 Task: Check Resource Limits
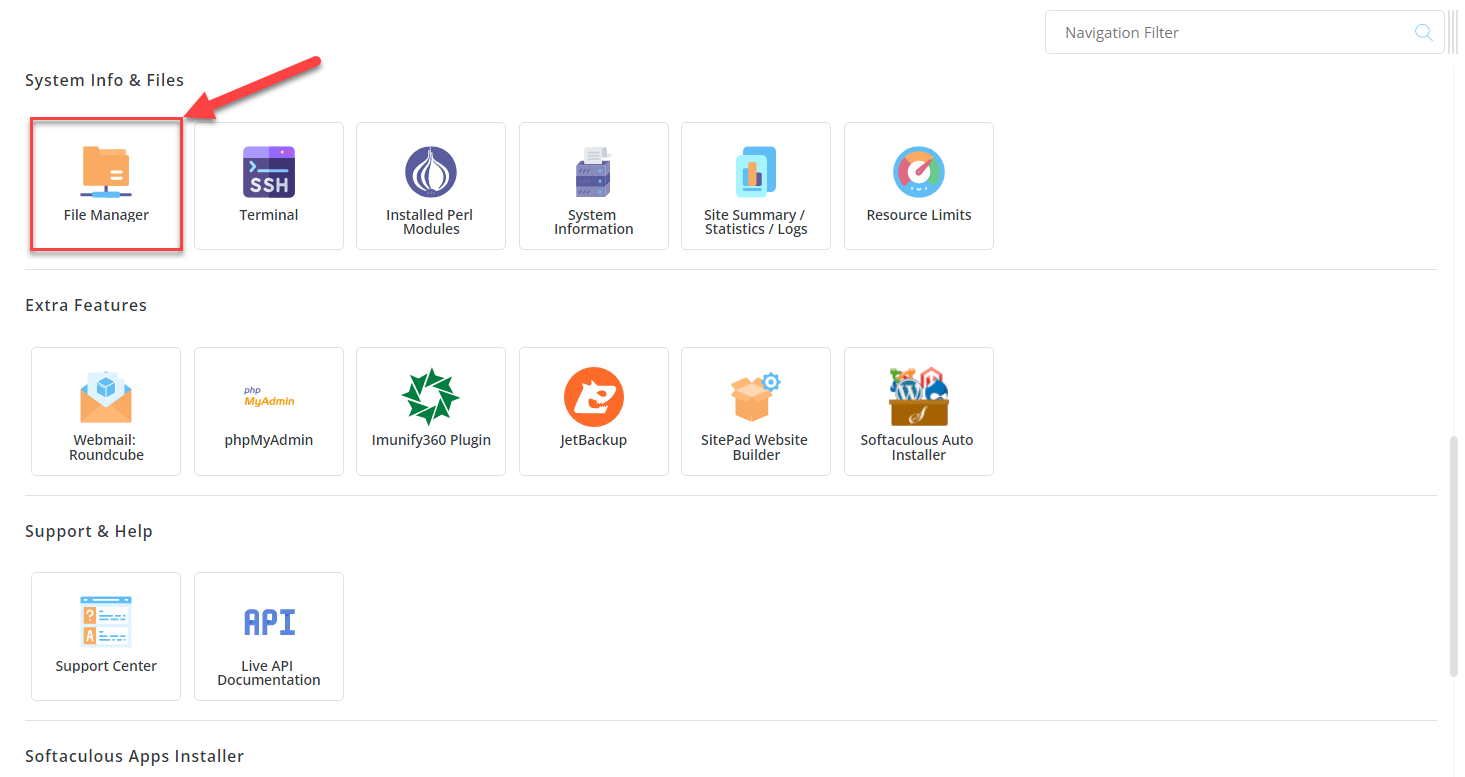click(x=918, y=185)
